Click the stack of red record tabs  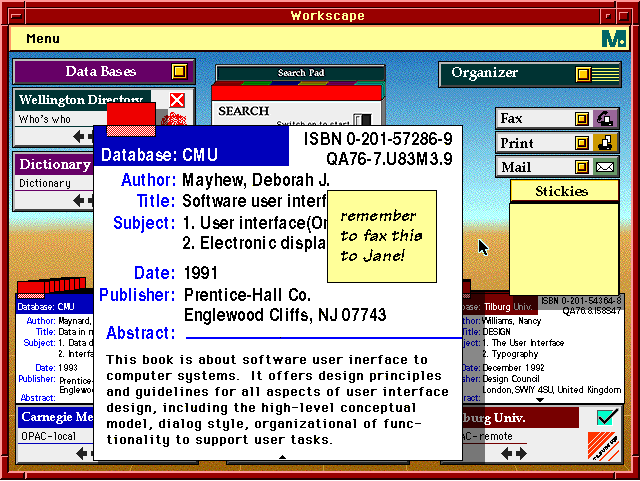click(x=52, y=285)
